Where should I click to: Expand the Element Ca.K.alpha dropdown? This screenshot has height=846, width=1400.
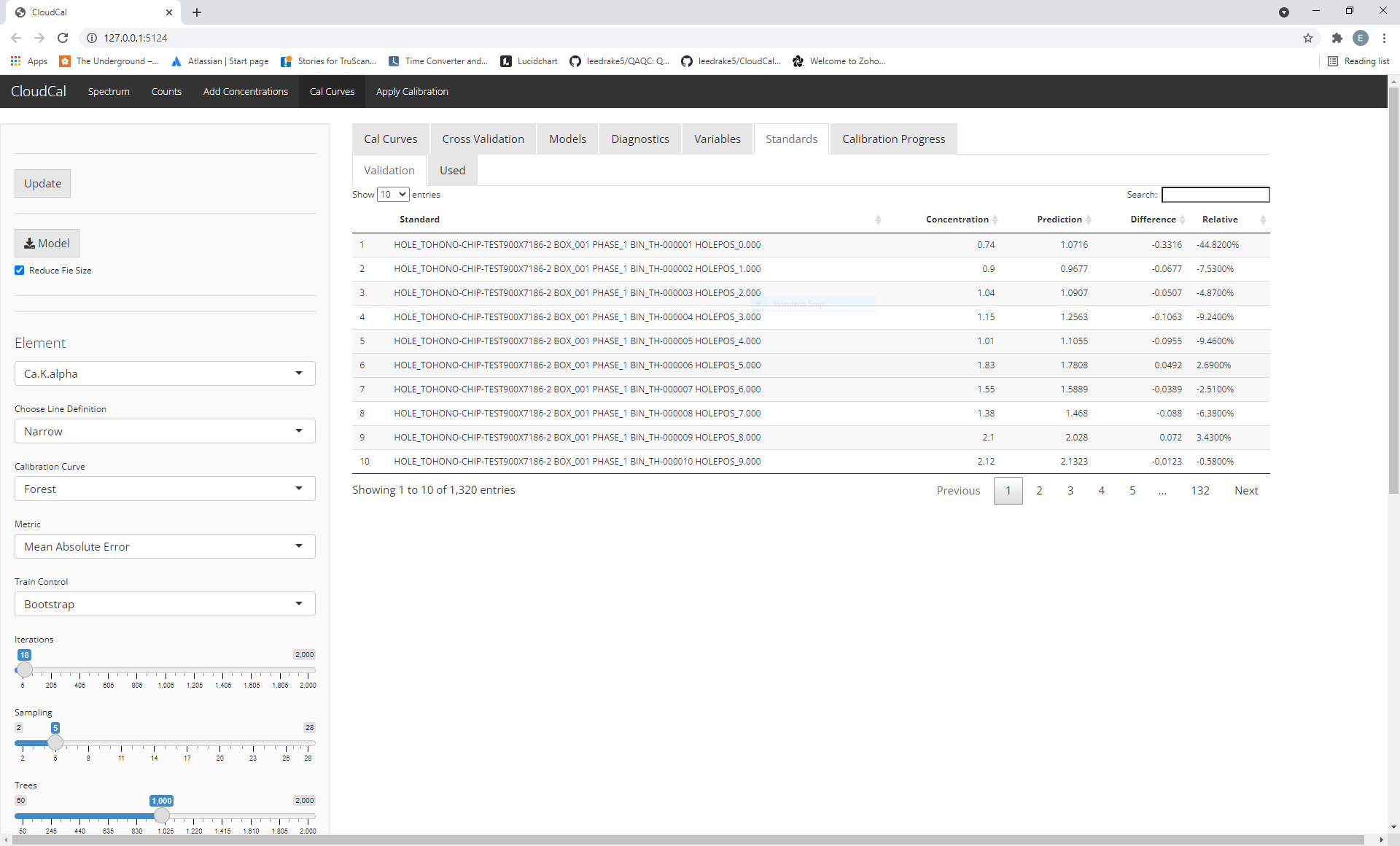165,373
